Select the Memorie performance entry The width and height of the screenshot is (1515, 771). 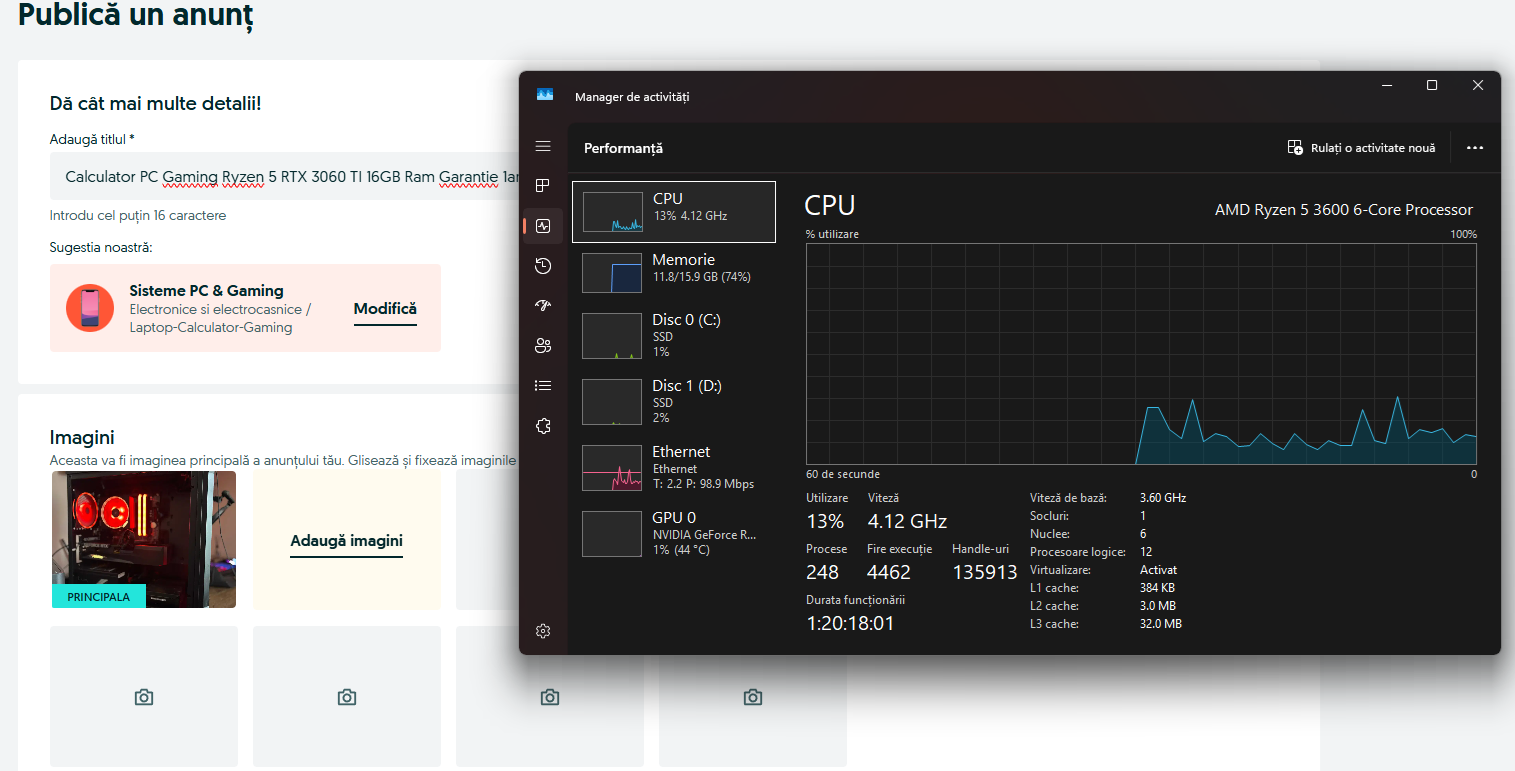click(674, 272)
